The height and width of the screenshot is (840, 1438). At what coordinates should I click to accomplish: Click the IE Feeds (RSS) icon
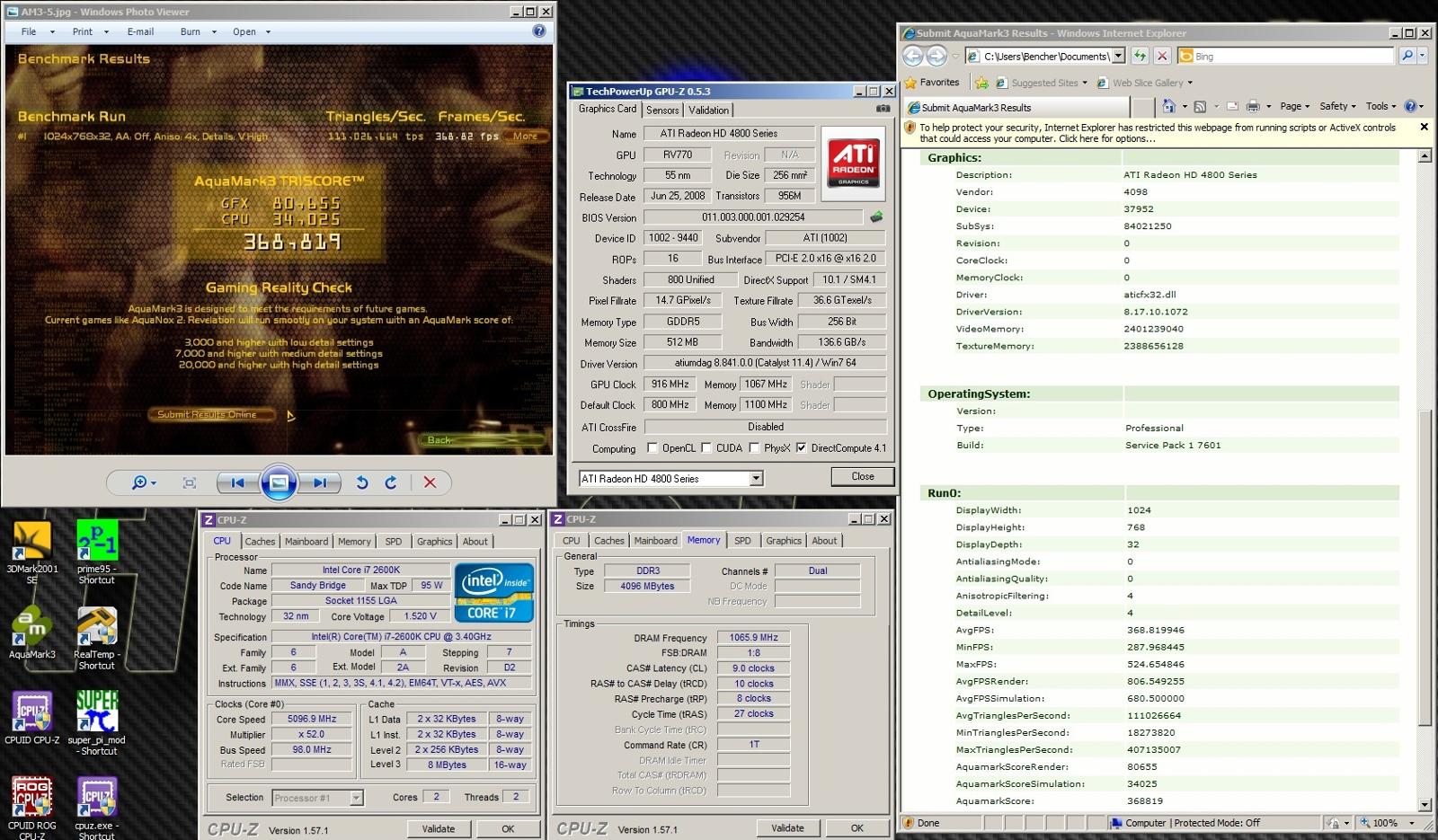[x=1200, y=106]
